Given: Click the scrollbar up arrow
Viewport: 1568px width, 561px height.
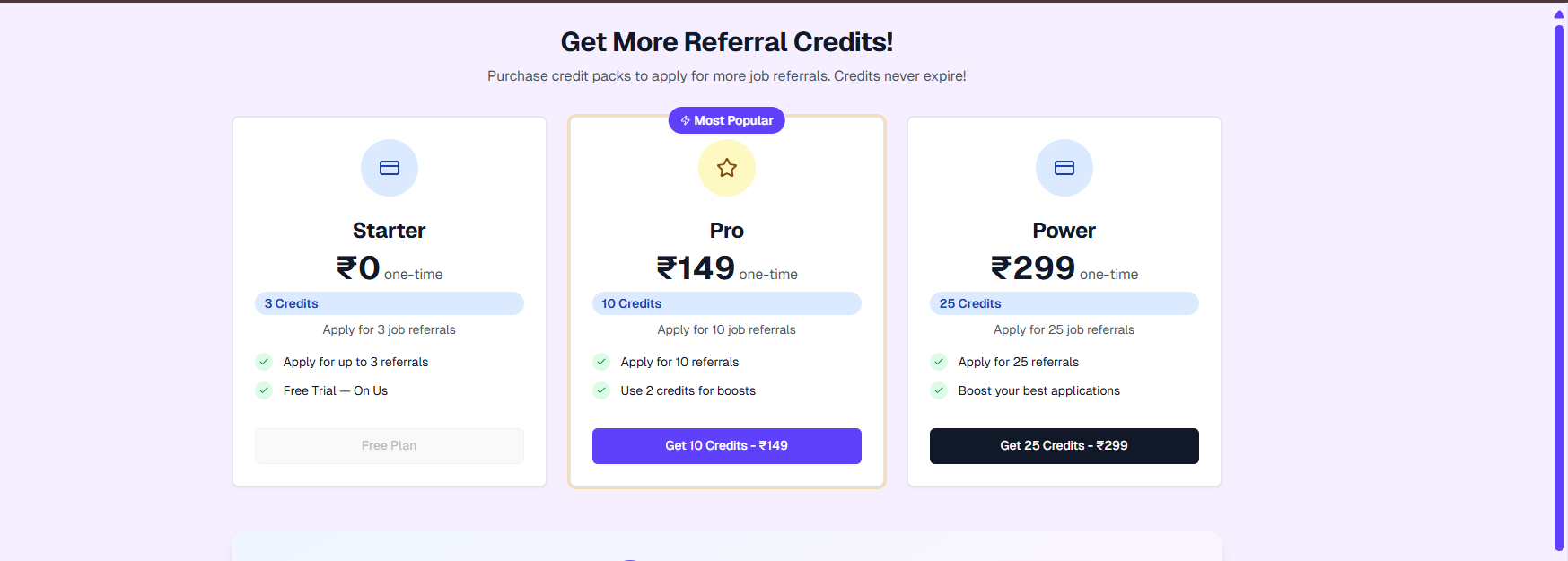Looking at the screenshot, I should (x=1559, y=13).
